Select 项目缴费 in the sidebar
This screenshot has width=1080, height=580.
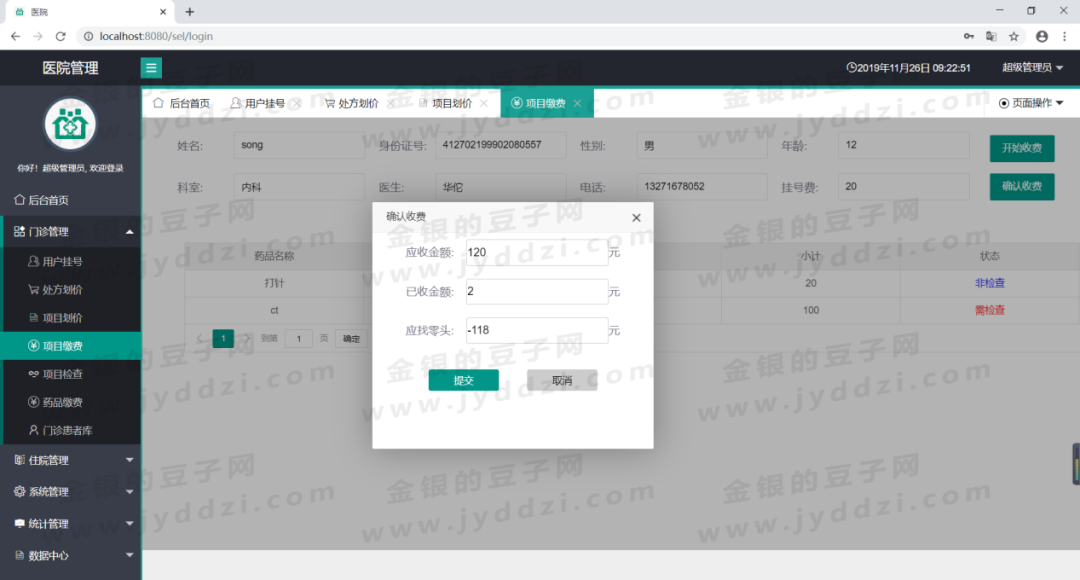click(x=72, y=346)
